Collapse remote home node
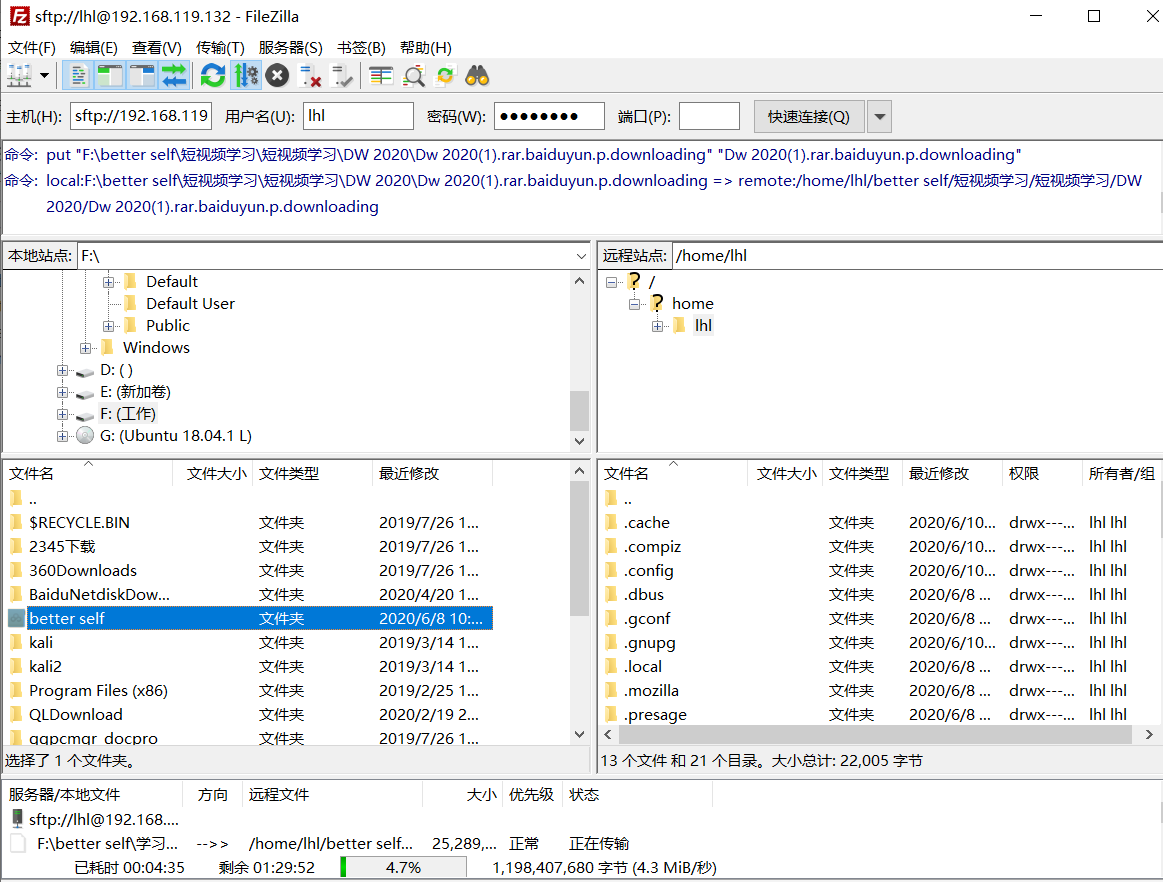1163x882 pixels. (x=634, y=304)
